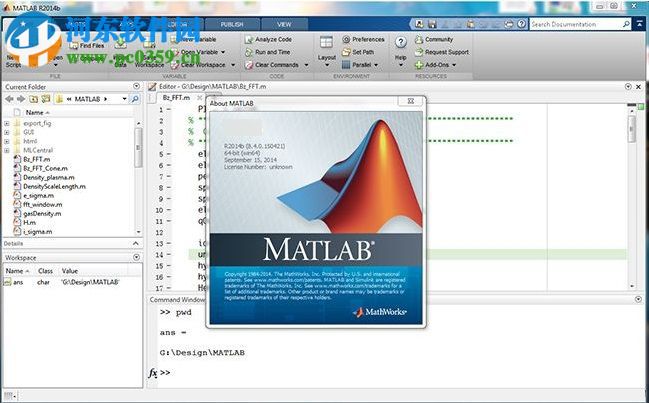Click the quick access Save icon
The image size is (649, 403).
pos(432,24)
